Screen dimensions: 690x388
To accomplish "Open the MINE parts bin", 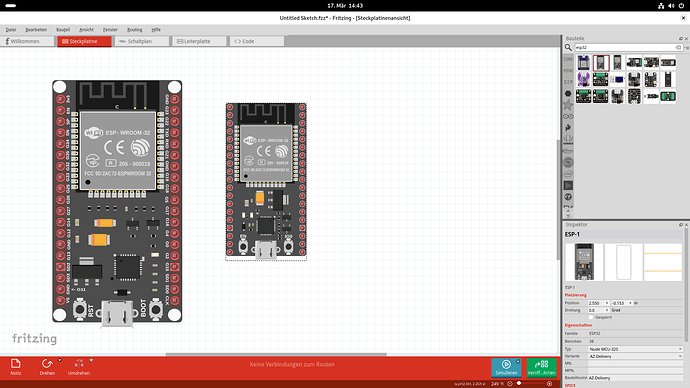I will pos(568,70).
